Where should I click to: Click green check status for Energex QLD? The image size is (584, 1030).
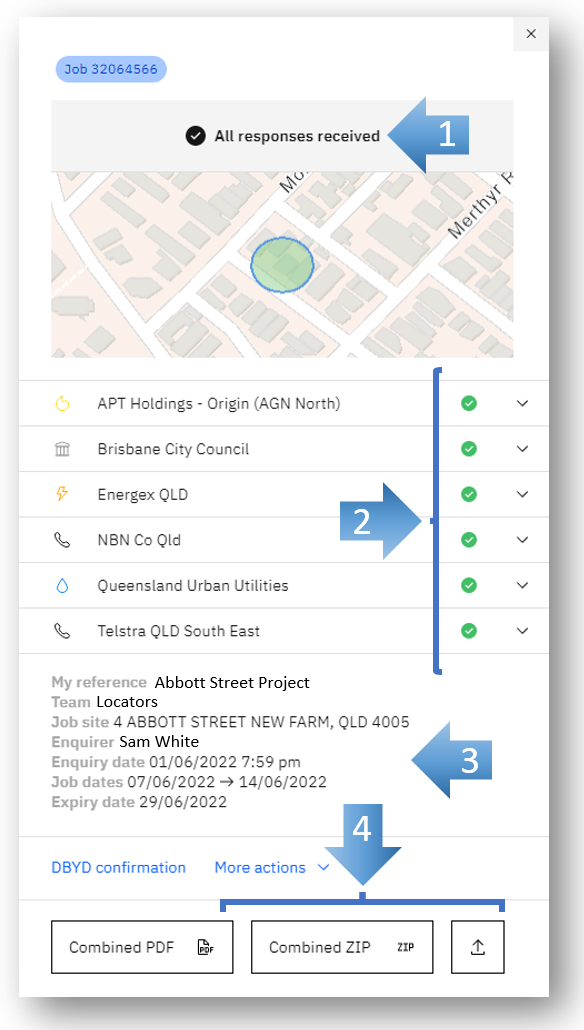468,494
